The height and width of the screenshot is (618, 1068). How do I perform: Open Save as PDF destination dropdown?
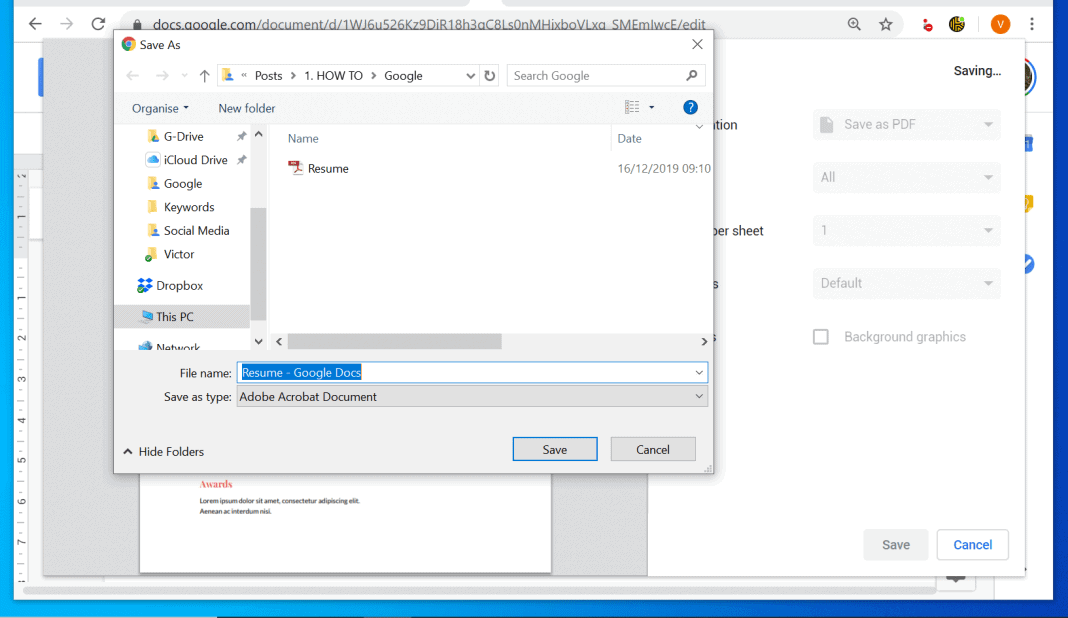(x=907, y=125)
